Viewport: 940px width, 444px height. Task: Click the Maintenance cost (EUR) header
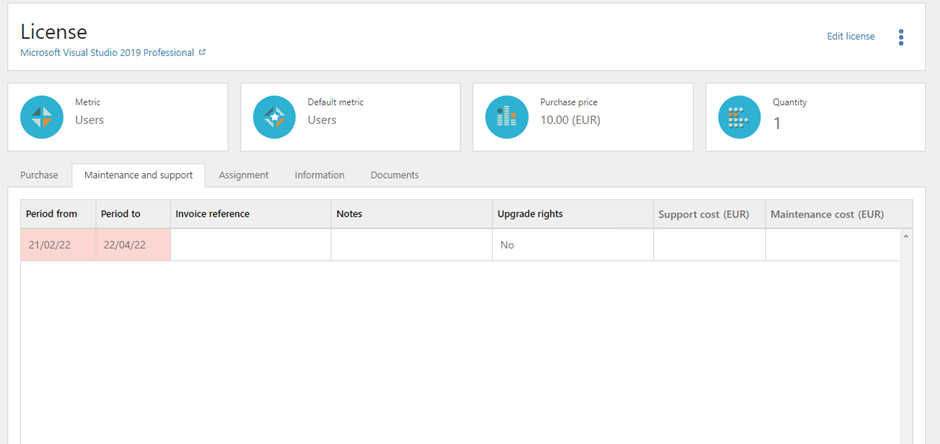point(839,214)
